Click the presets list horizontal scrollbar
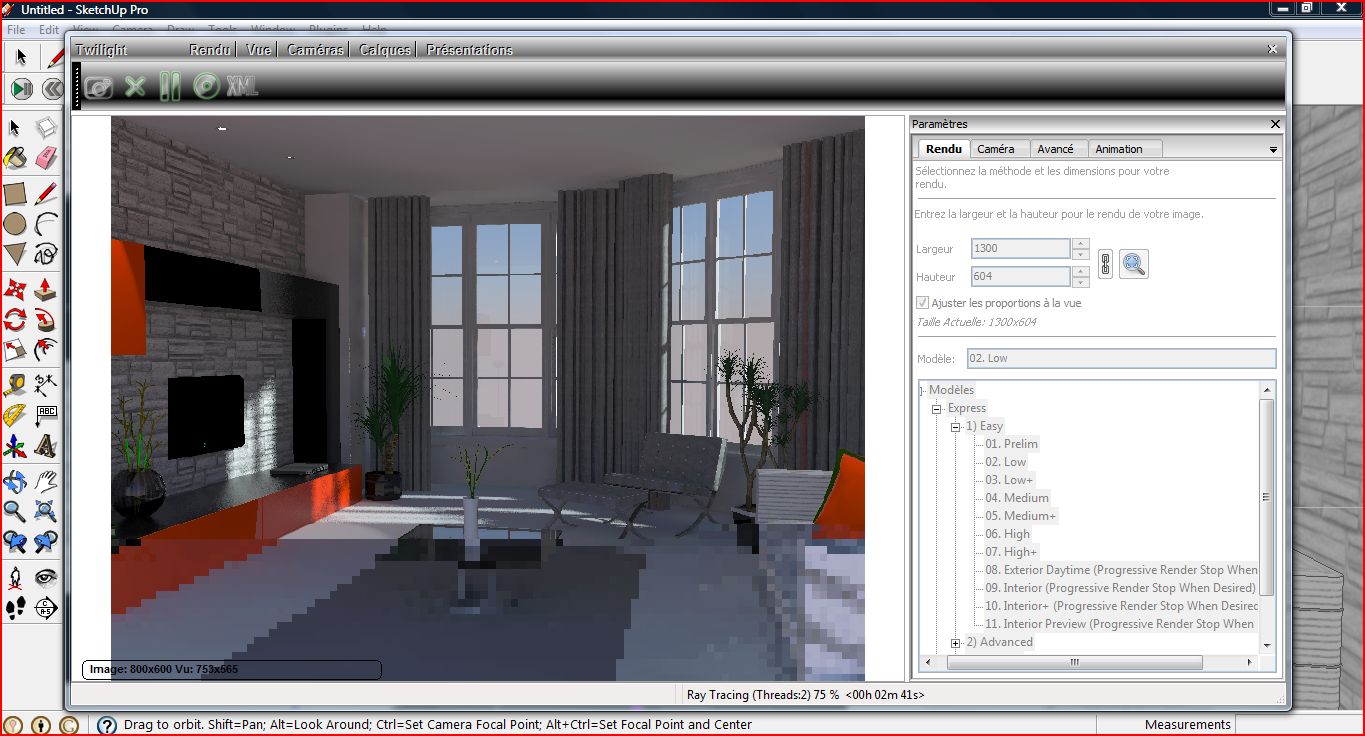This screenshot has height=736, width=1365. click(1075, 662)
